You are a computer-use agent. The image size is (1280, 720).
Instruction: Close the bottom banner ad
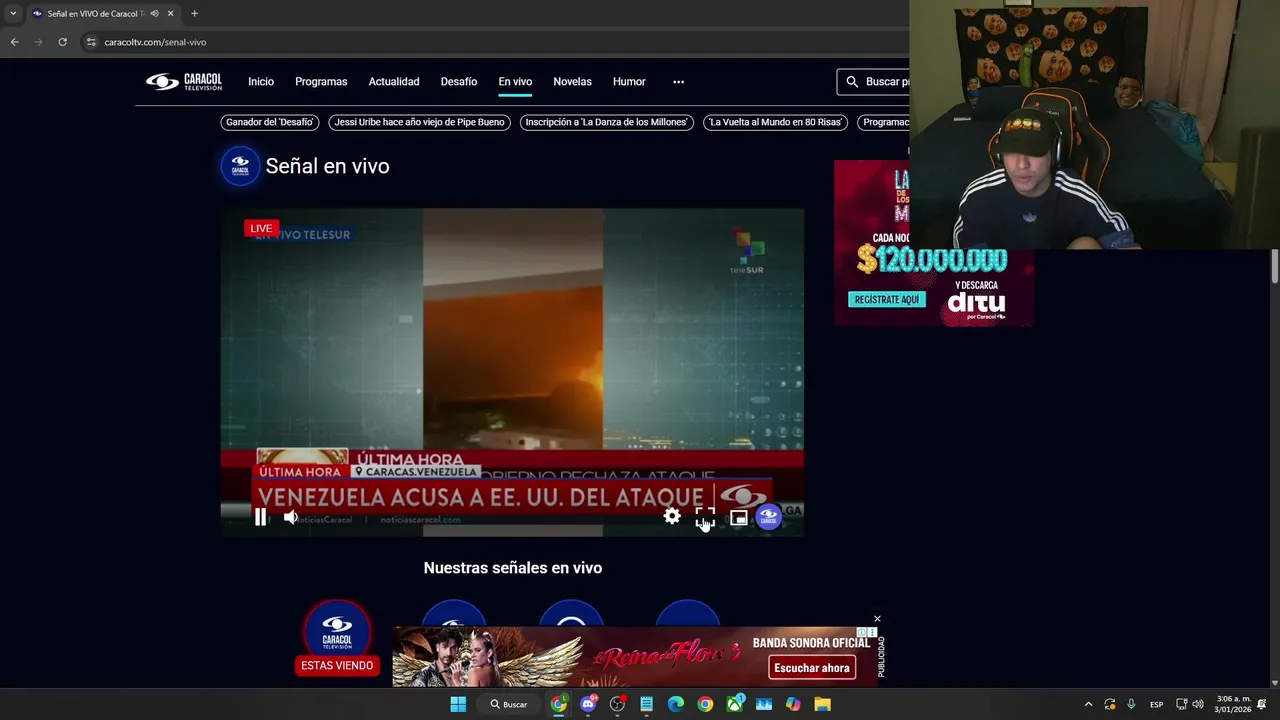pos(877,619)
